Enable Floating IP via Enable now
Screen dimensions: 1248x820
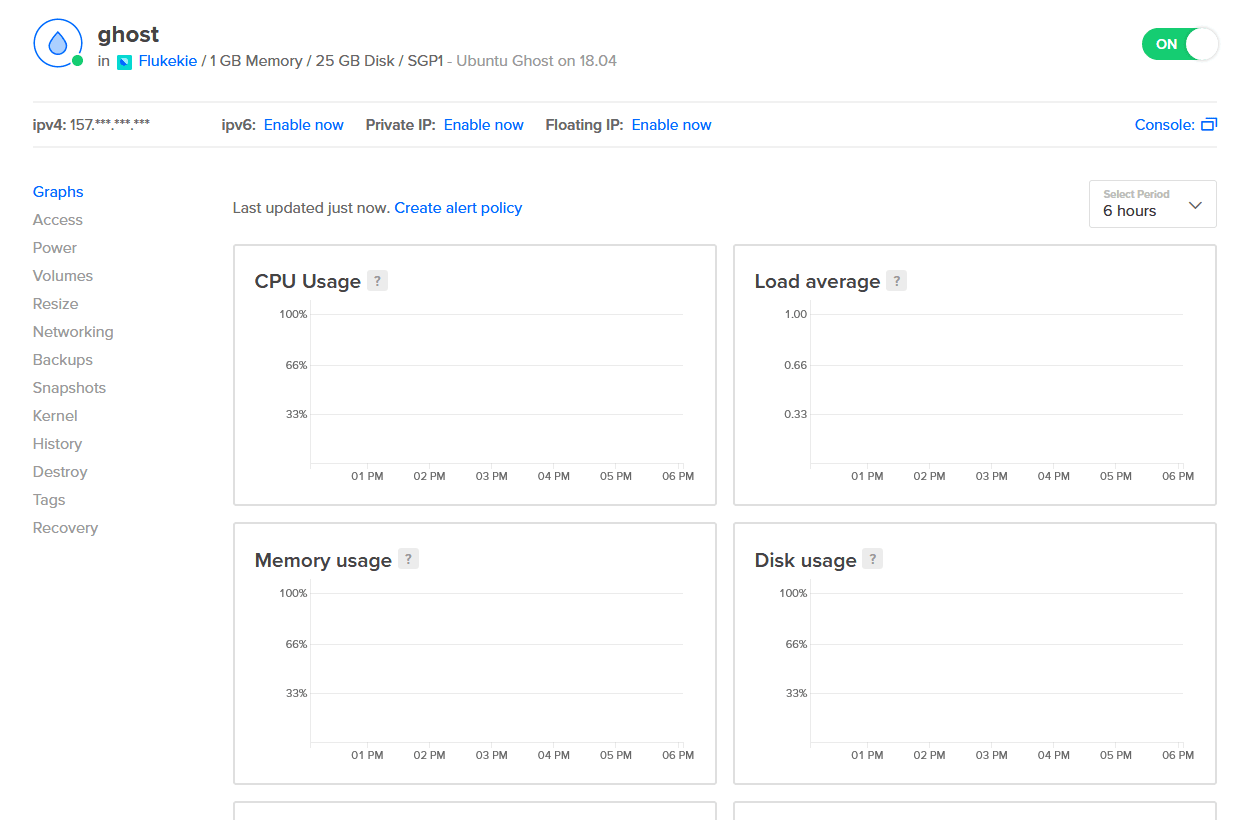pyautogui.click(x=671, y=125)
